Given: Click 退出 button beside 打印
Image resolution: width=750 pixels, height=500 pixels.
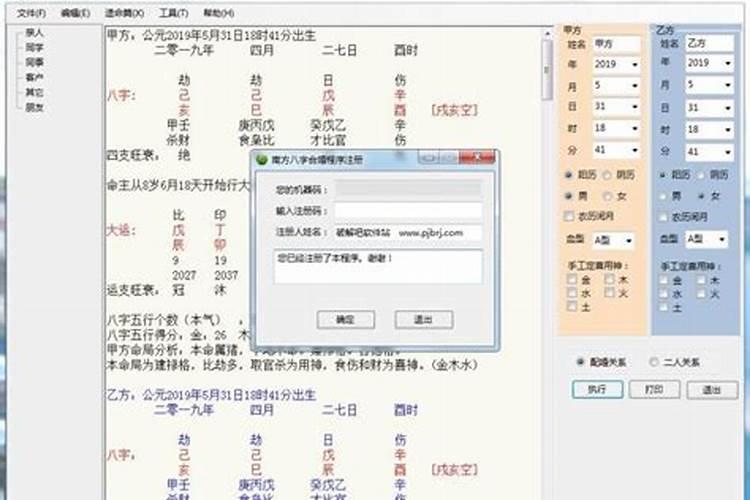Looking at the screenshot, I should click(x=712, y=390).
